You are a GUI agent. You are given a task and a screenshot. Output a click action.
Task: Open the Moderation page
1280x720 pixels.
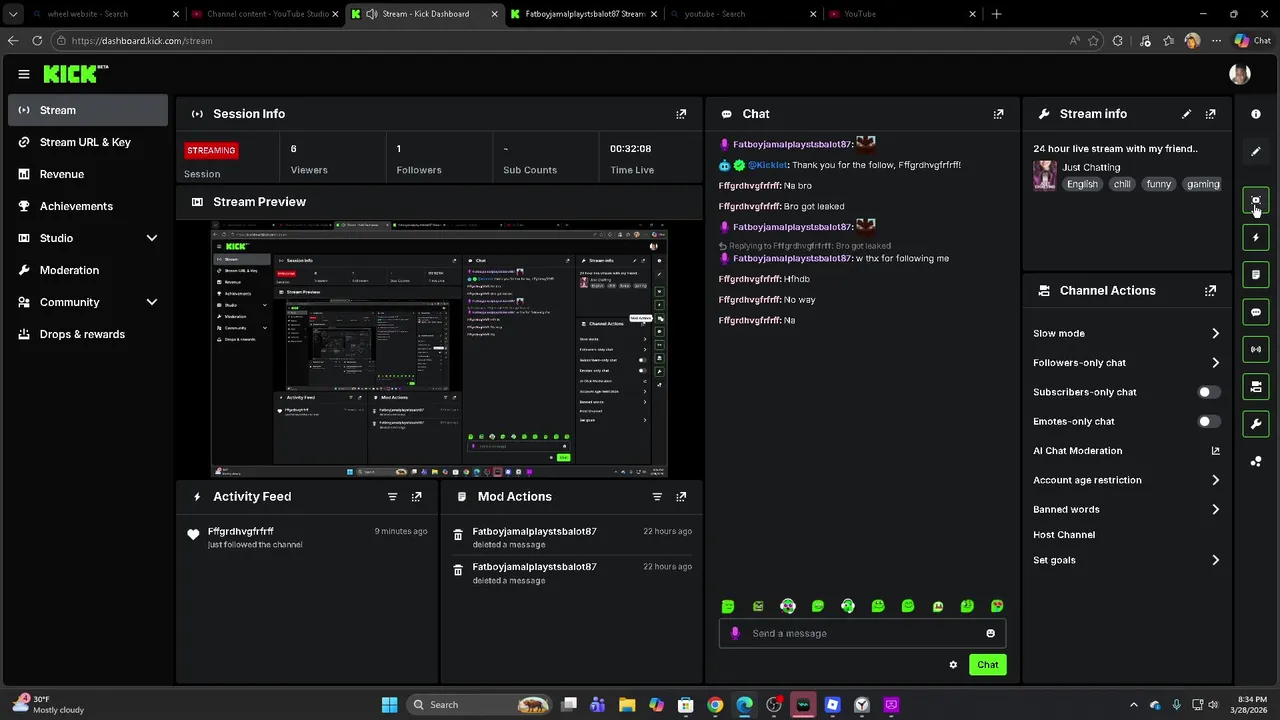pos(88,270)
